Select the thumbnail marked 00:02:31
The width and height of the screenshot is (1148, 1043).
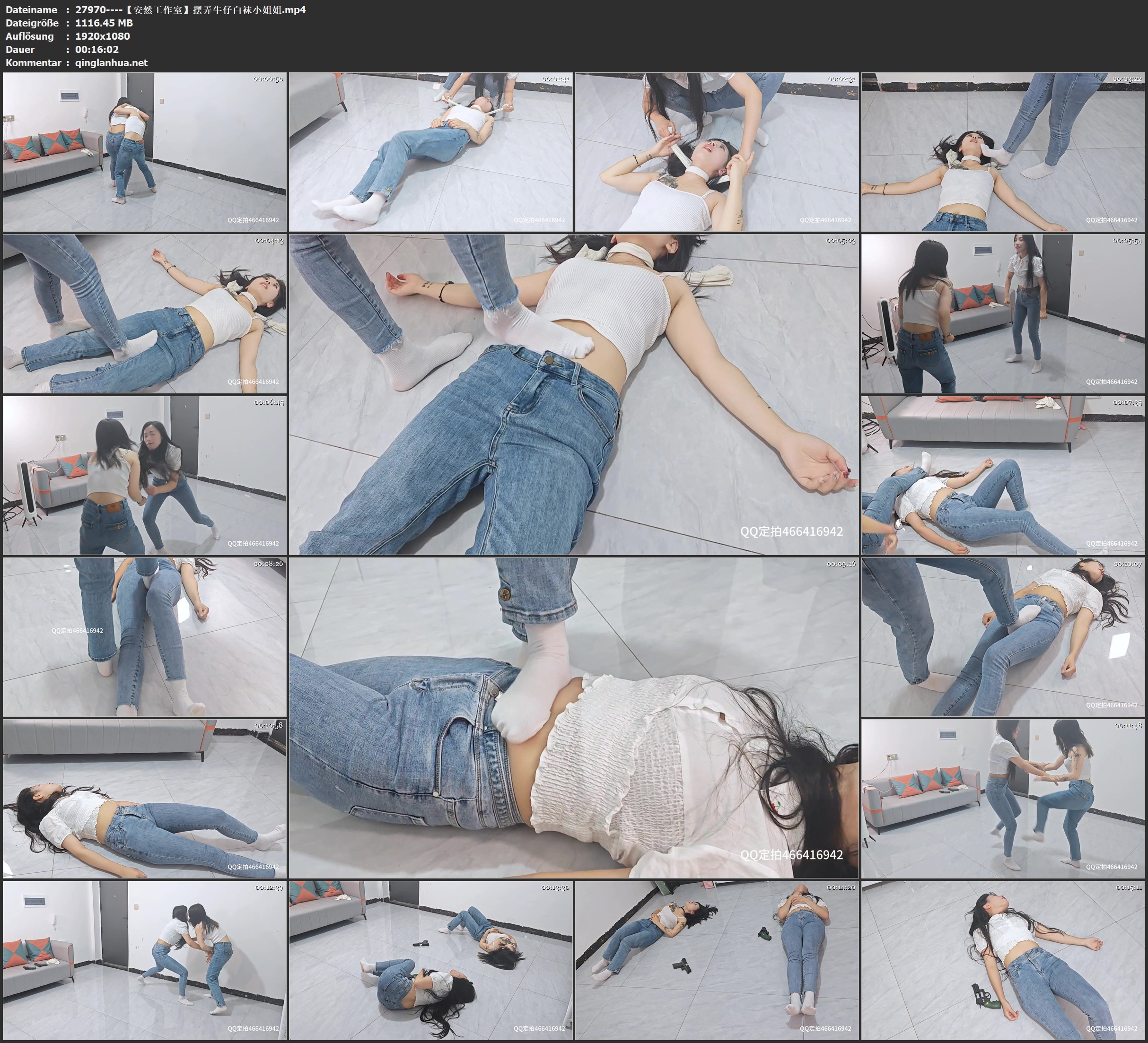pos(716,152)
